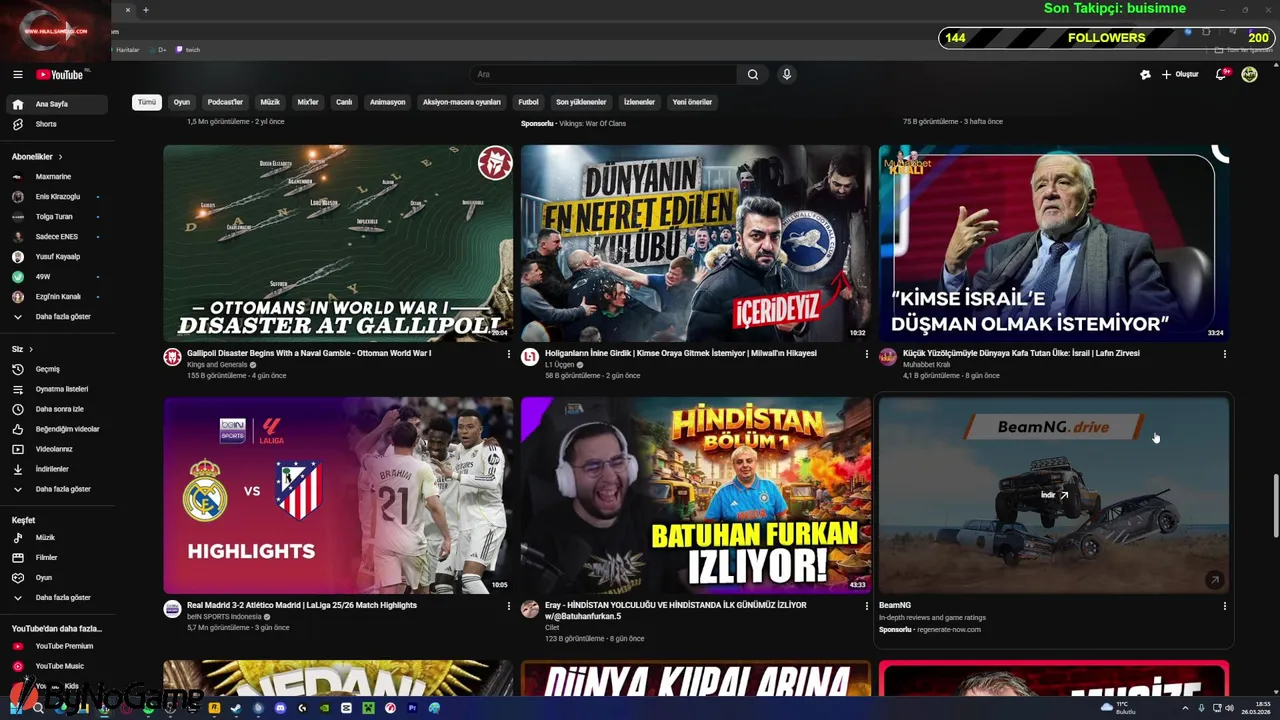1280x720 pixels.
Task: Play Real Madrid vs Atlético highlights thumbnail
Action: (338, 495)
